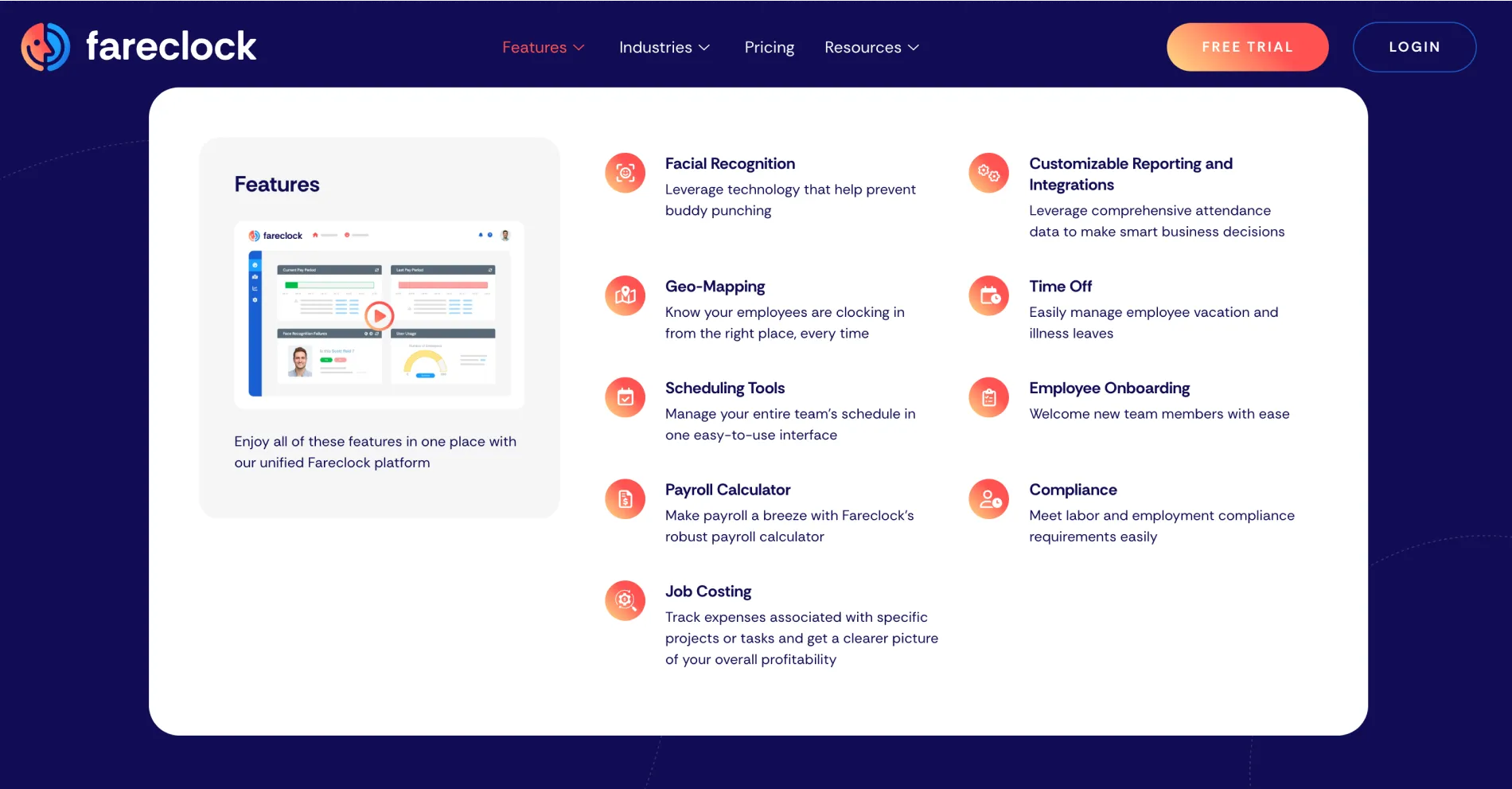The width and height of the screenshot is (1512, 789).
Task: Click the Job Costing magnifier icon
Action: (x=625, y=601)
